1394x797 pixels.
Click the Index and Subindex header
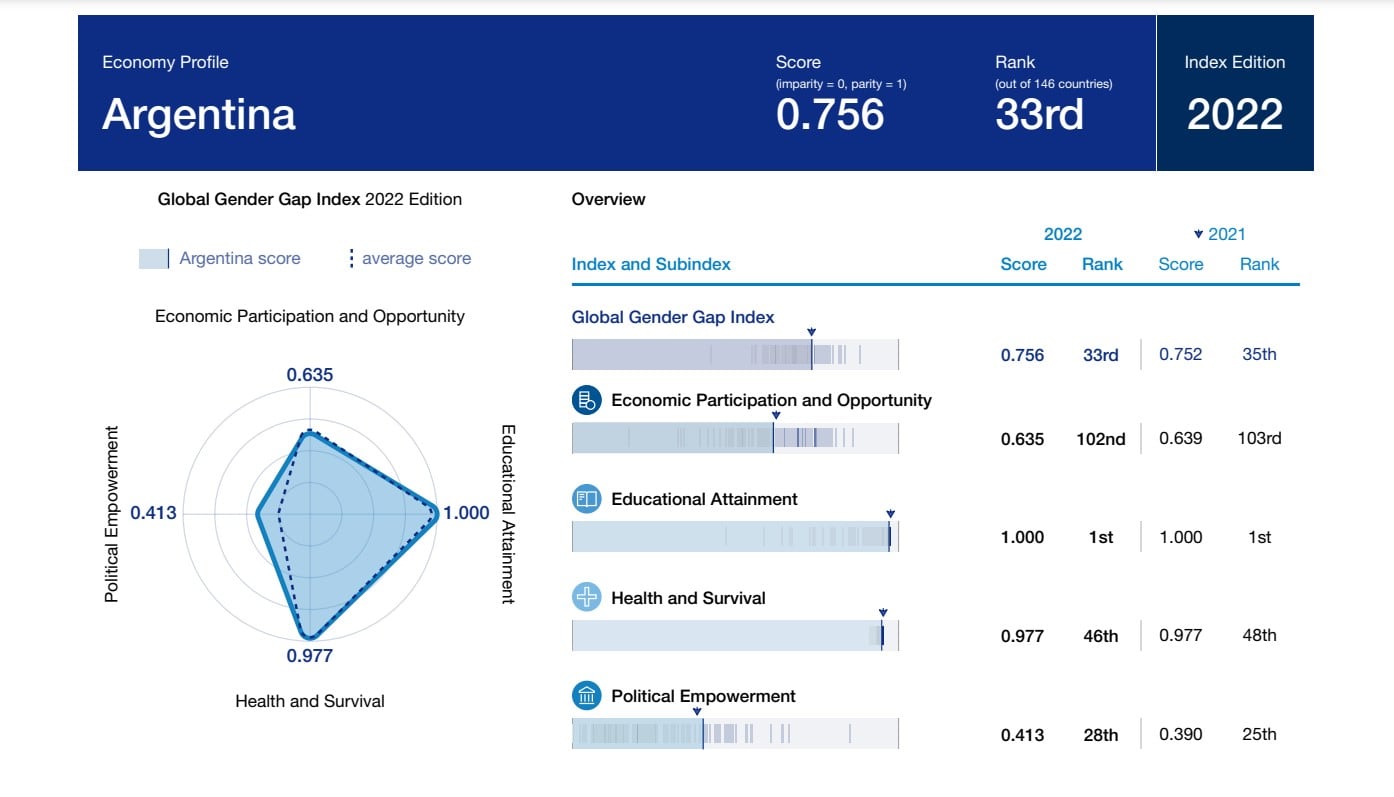[651, 264]
